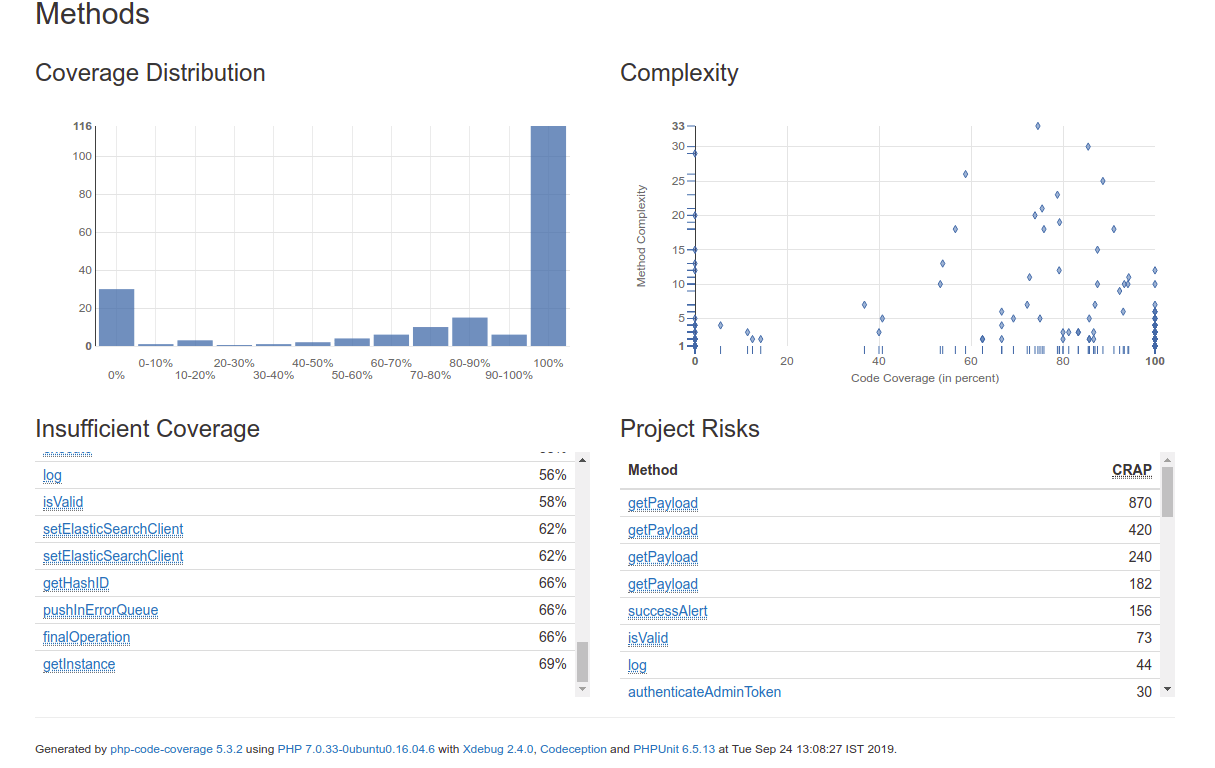Open log link in Project Risks
The width and height of the screenshot is (1215, 768).
click(637, 665)
